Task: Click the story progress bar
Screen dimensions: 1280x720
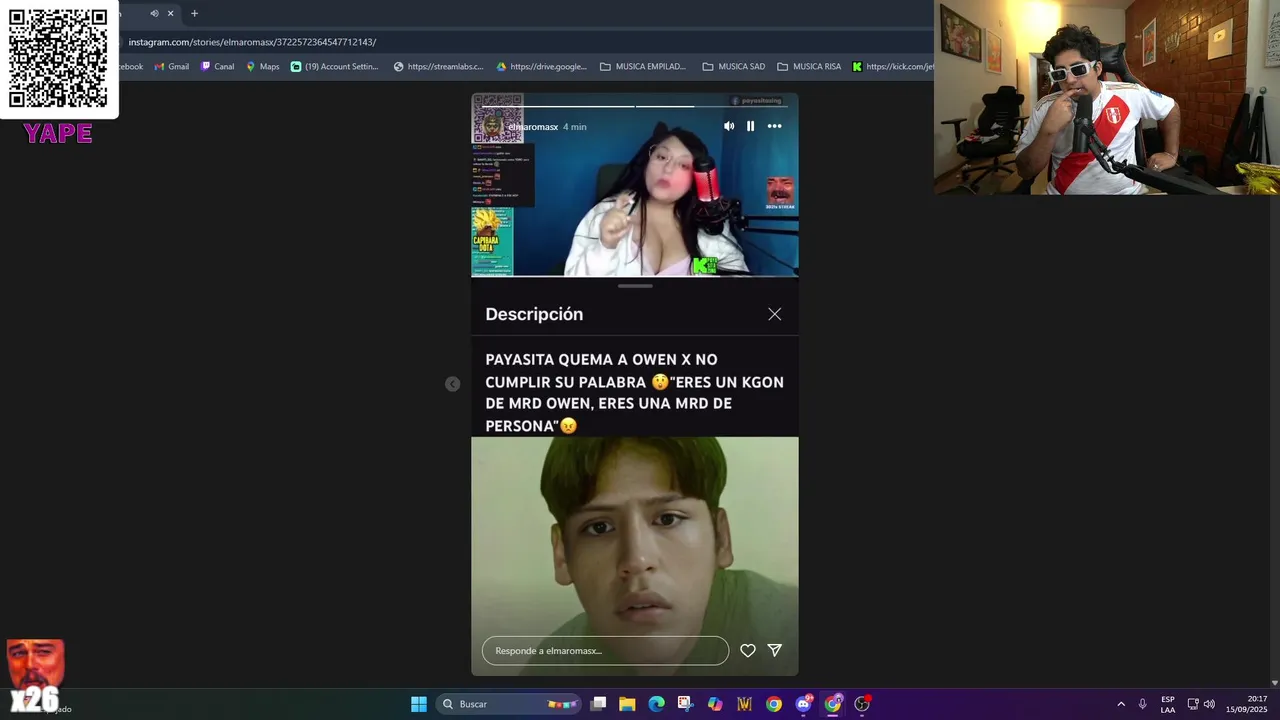Action: pyautogui.click(x=635, y=106)
